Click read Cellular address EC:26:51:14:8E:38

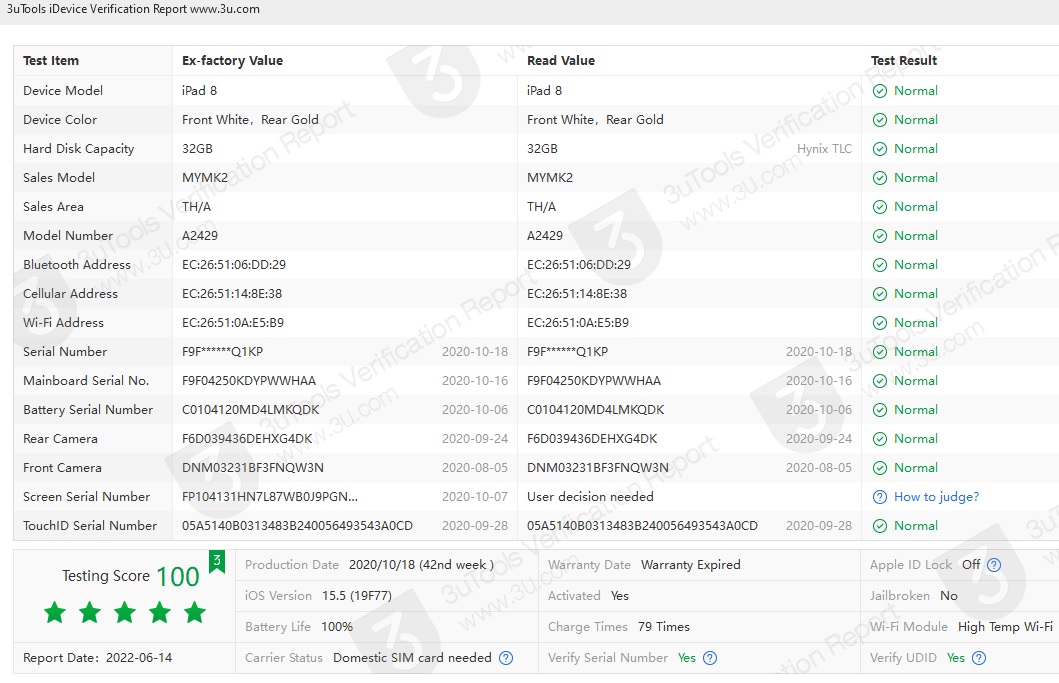(x=577, y=294)
